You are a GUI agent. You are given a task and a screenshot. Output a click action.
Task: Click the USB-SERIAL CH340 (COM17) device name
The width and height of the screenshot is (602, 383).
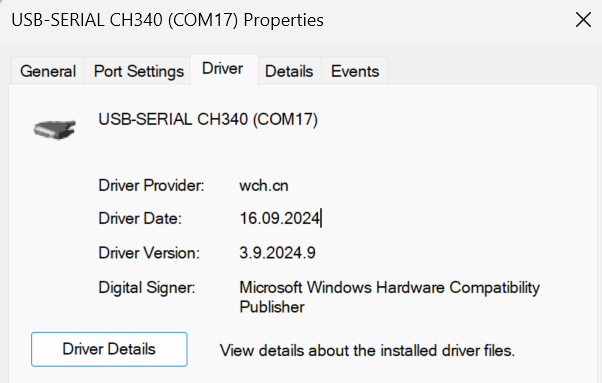pos(208,119)
